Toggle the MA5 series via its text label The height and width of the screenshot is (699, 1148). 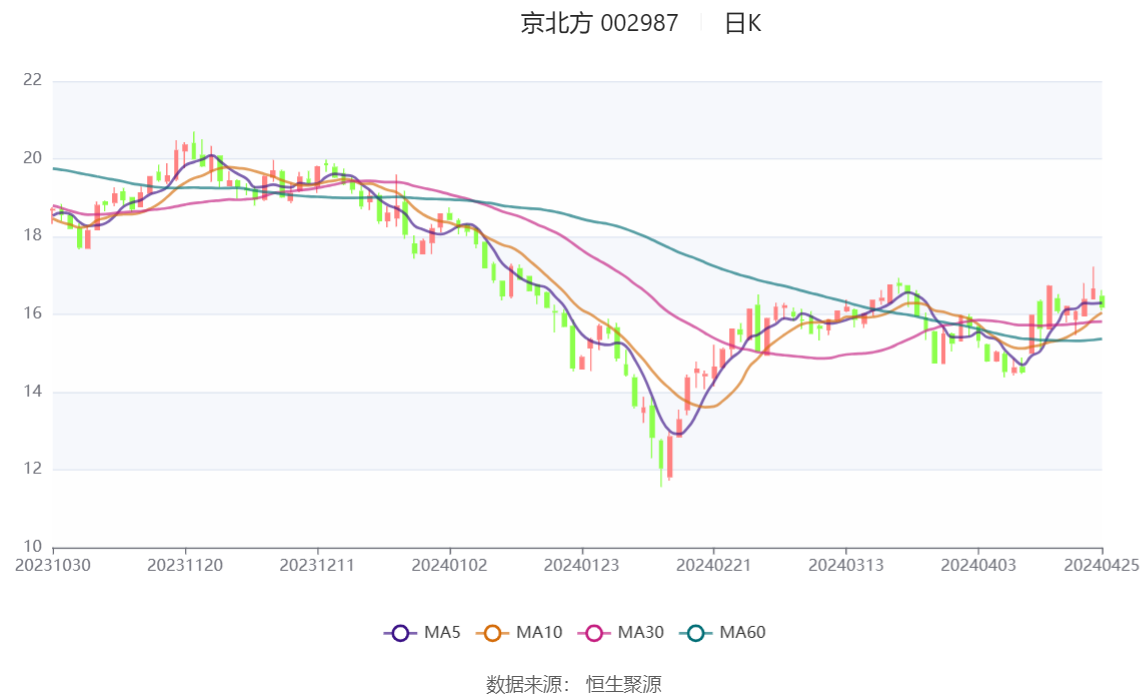[x=442, y=632]
